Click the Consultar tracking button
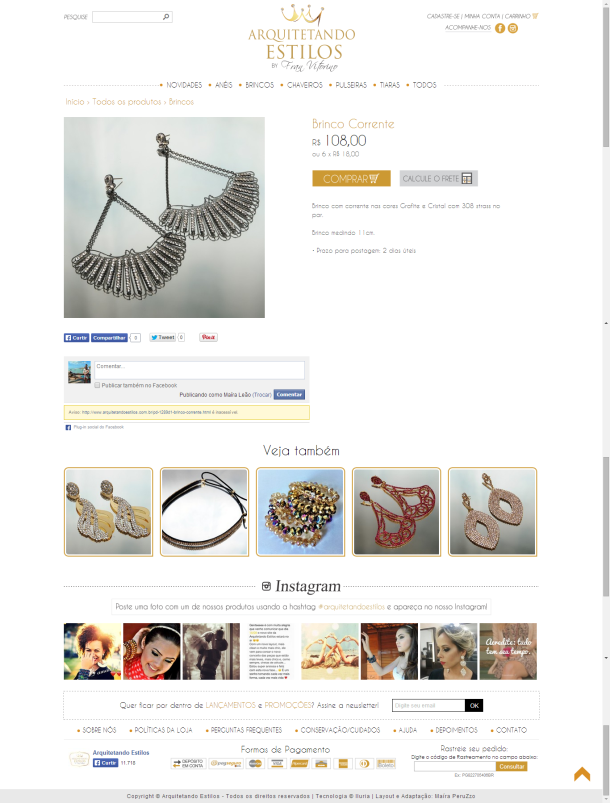Viewport: 610px width, 803px height. click(512, 767)
